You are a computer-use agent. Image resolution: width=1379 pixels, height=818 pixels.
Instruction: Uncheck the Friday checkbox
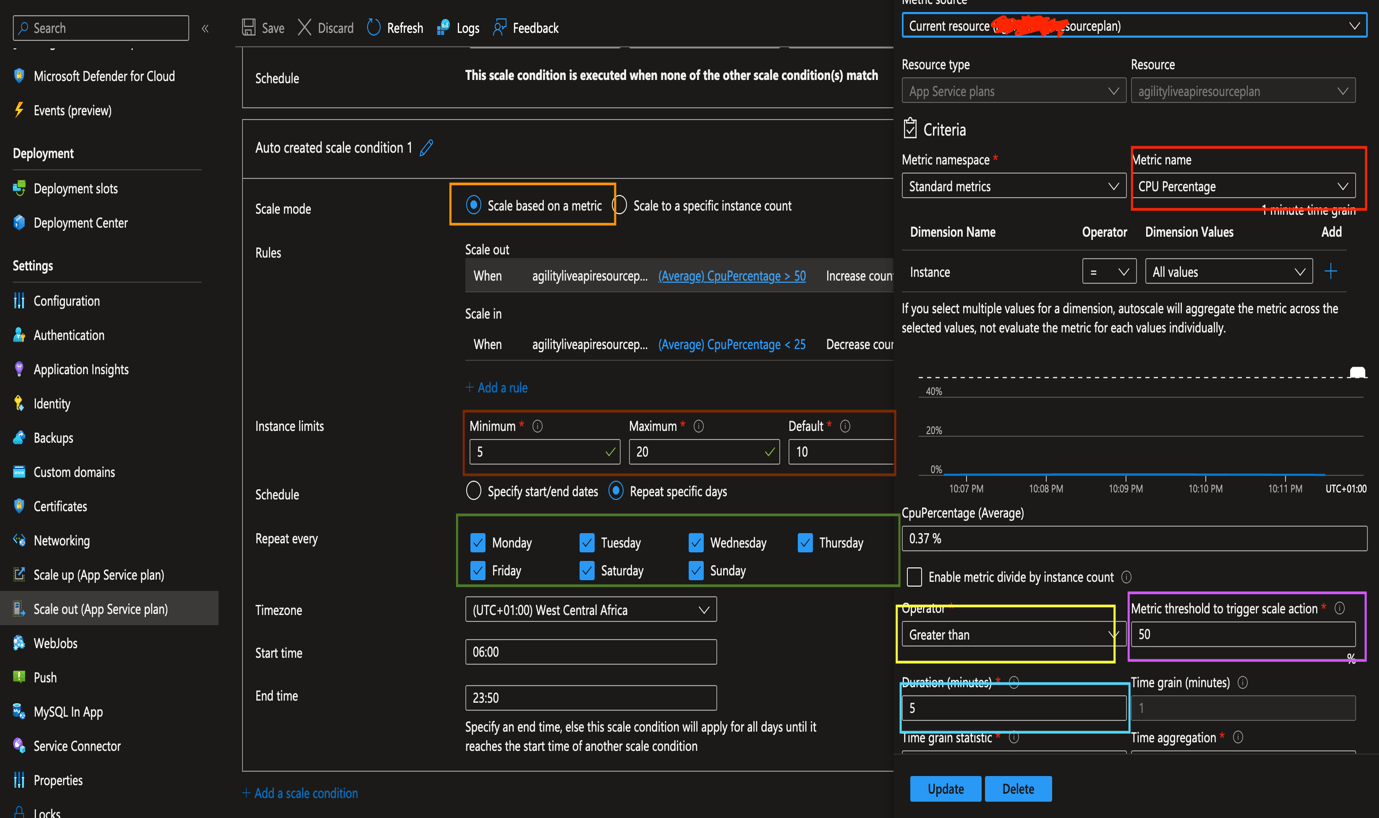(478, 570)
